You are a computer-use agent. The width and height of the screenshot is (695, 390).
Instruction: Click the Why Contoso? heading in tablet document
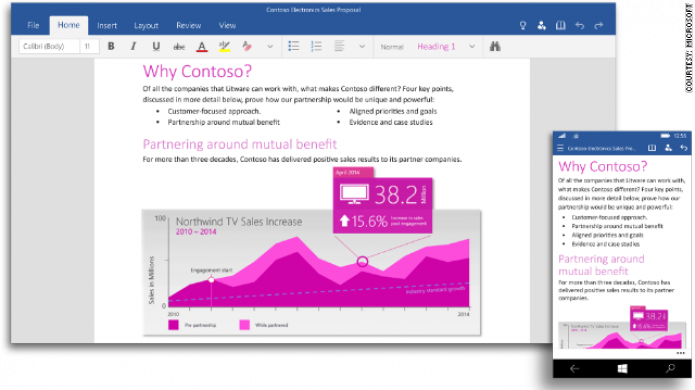[x=197, y=71]
